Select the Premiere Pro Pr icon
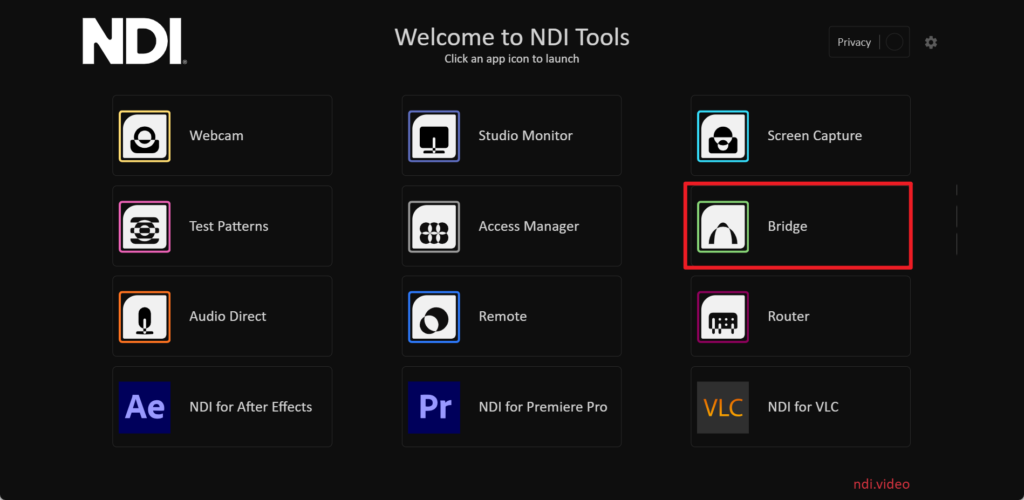Image resolution: width=1024 pixels, height=500 pixels. pyautogui.click(x=434, y=407)
